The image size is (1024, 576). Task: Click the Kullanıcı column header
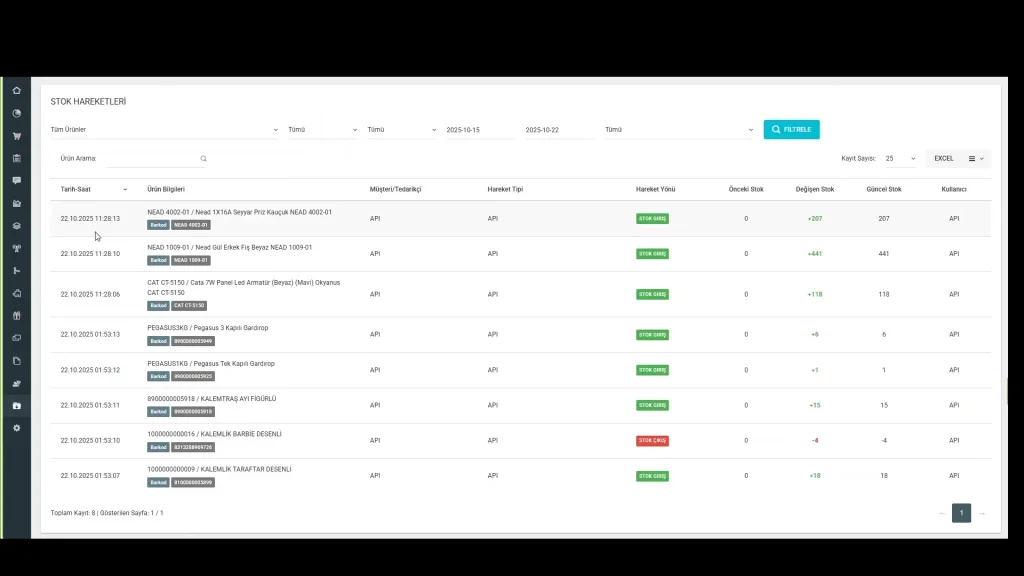pyautogui.click(x=953, y=189)
